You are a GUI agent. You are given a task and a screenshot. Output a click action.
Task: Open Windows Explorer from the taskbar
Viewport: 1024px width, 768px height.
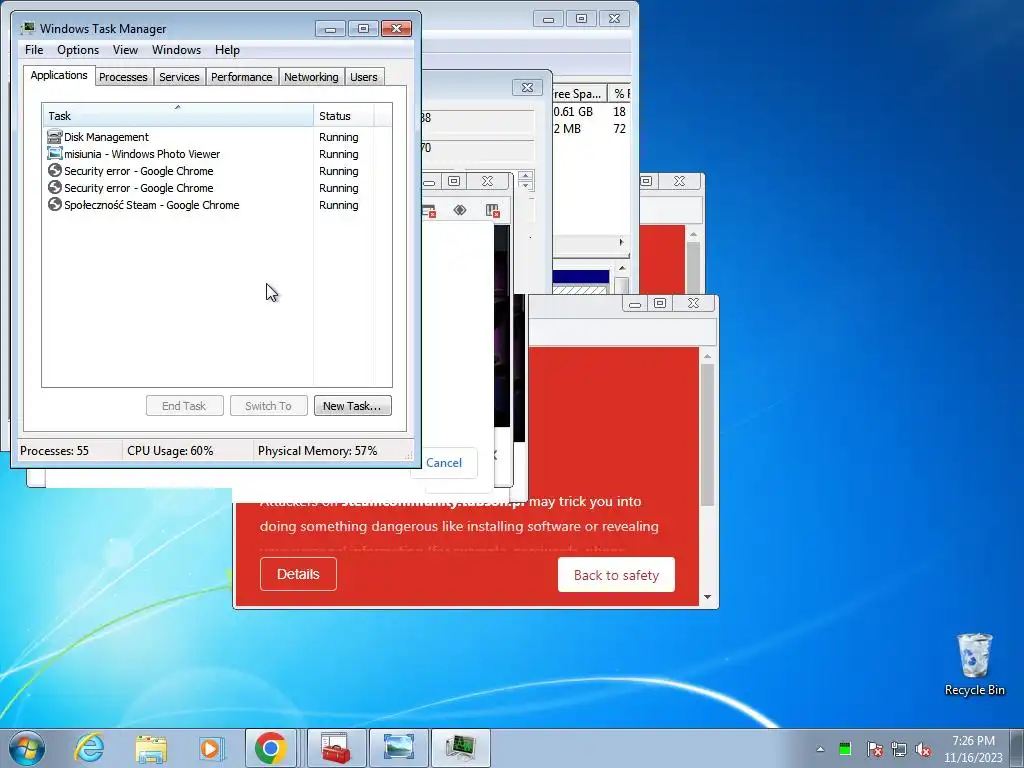pos(151,748)
